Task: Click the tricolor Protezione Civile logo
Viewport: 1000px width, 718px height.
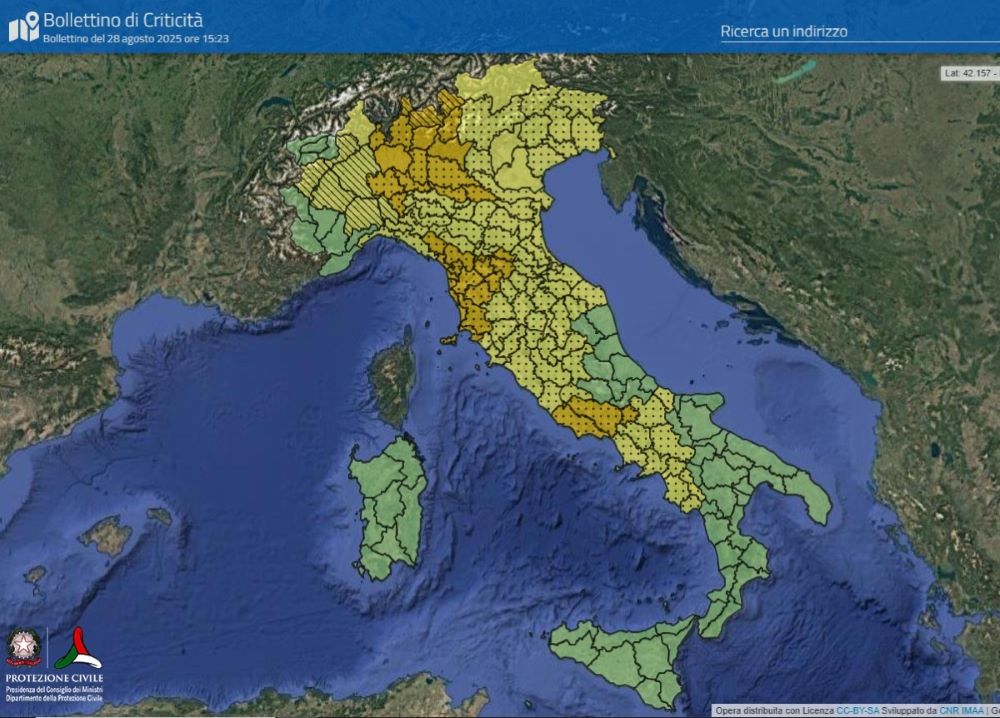Action: [78, 648]
